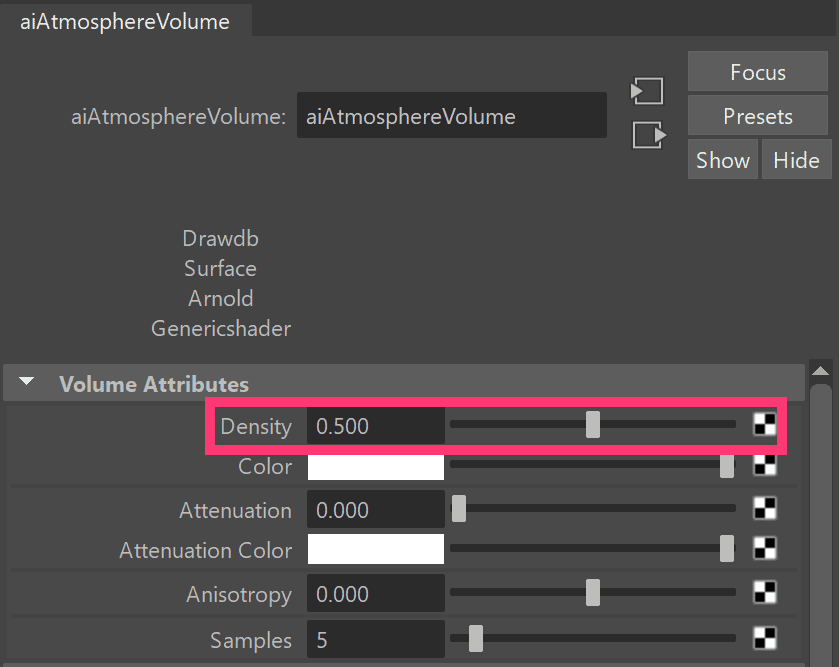Click the Arnold classification text
The image size is (839, 667).
coord(220,298)
